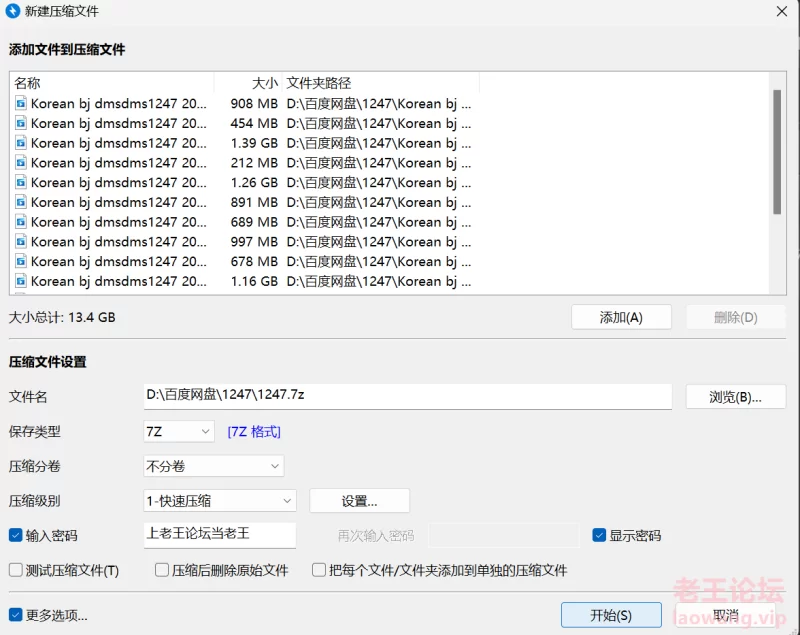Uncheck the 显示密码 checkbox
This screenshot has height=635, width=800.
tap(599, 535)
